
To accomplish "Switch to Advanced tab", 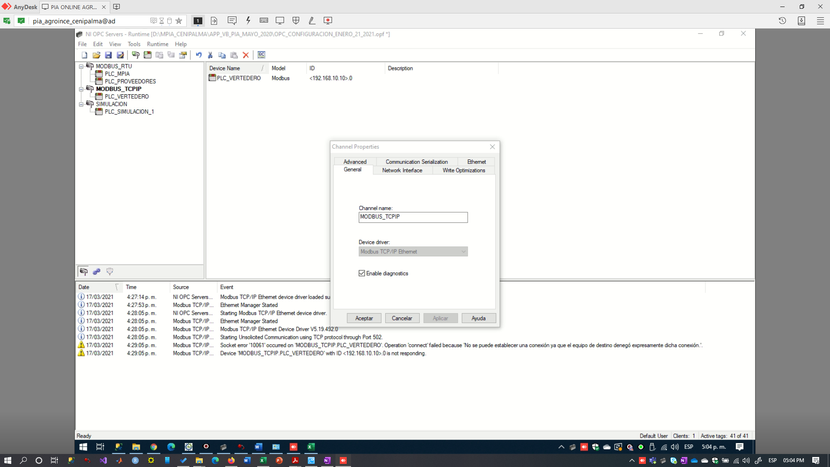I will tap(355, 161).
